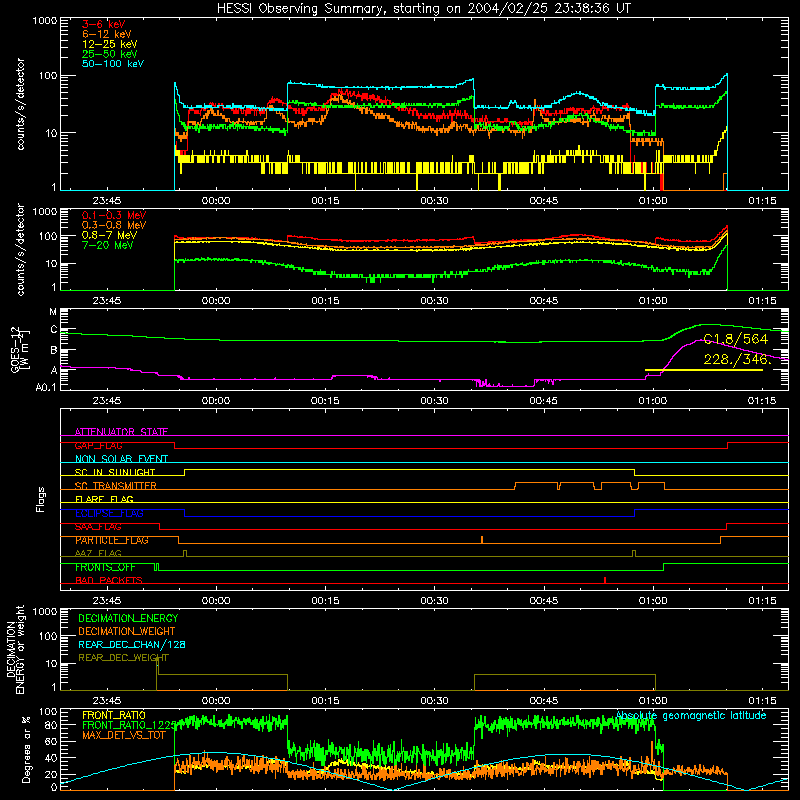This screenshot has height=800, width=800.
Task: Select the 0.1-0.3 MeV legend label
Action: (114, 215)
